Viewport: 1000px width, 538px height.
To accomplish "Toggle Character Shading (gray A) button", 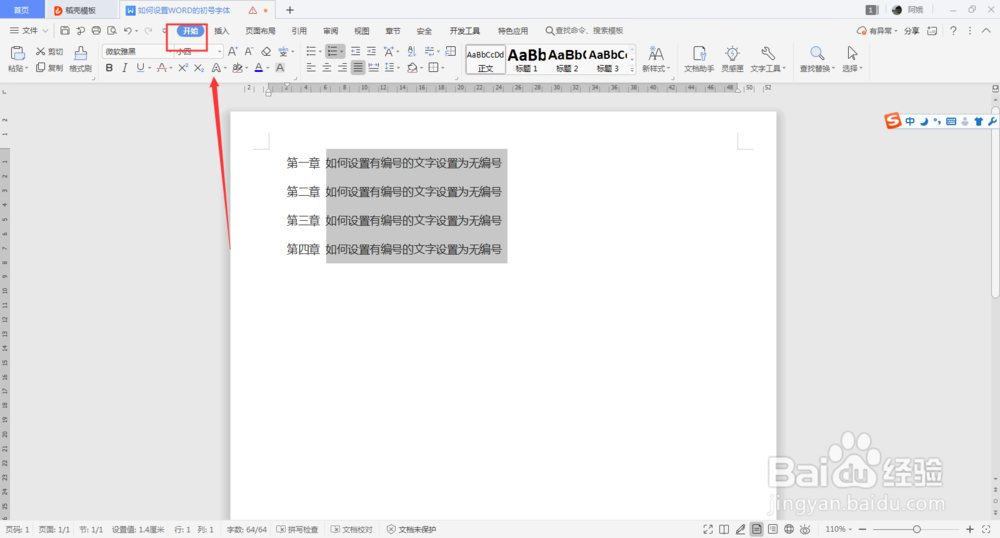I will [280, 68].
